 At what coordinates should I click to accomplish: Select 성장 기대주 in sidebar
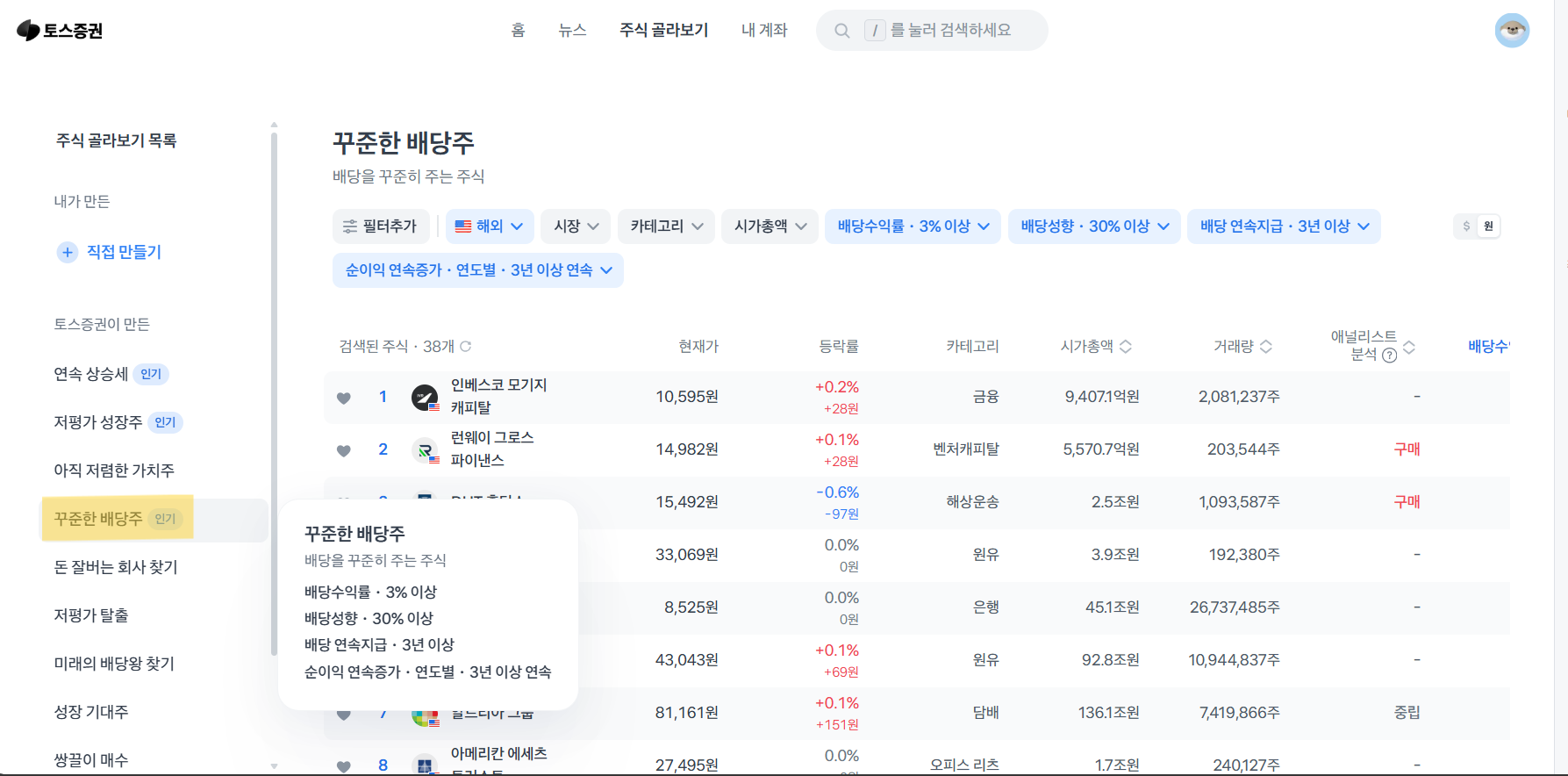coord(91,712)
